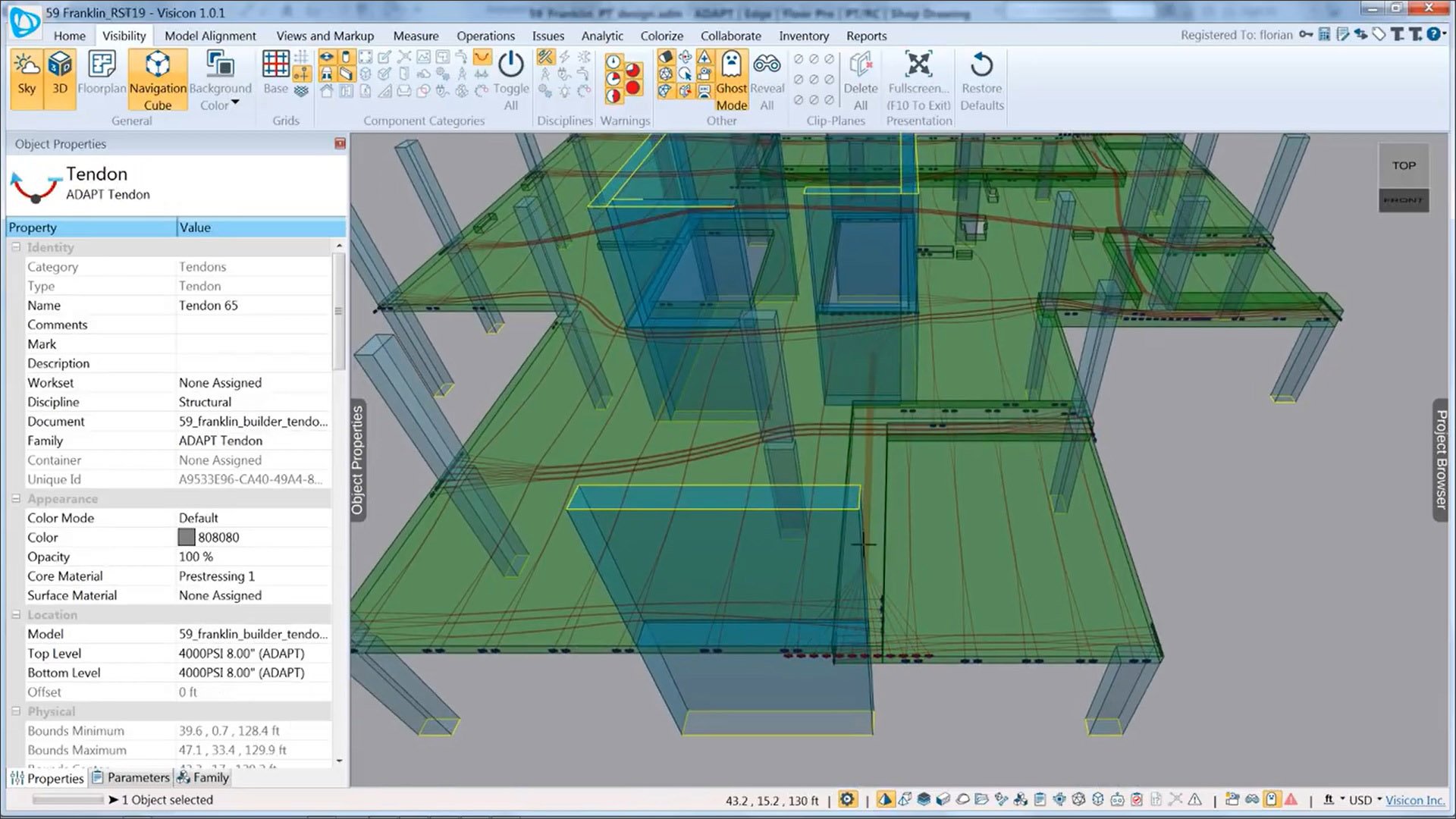Toggle the Navigation Cube
The image size is (1456, 819).
click(x=158, y=80)
